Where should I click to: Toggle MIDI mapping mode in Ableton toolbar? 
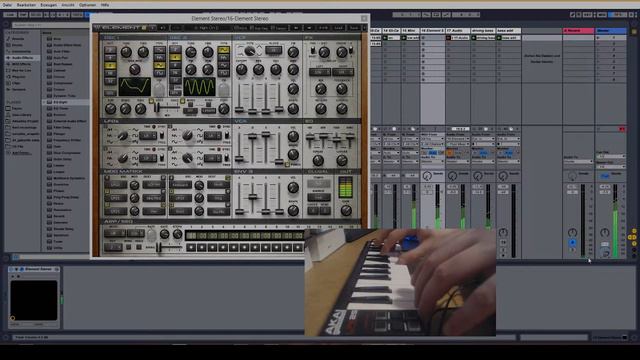602,15
